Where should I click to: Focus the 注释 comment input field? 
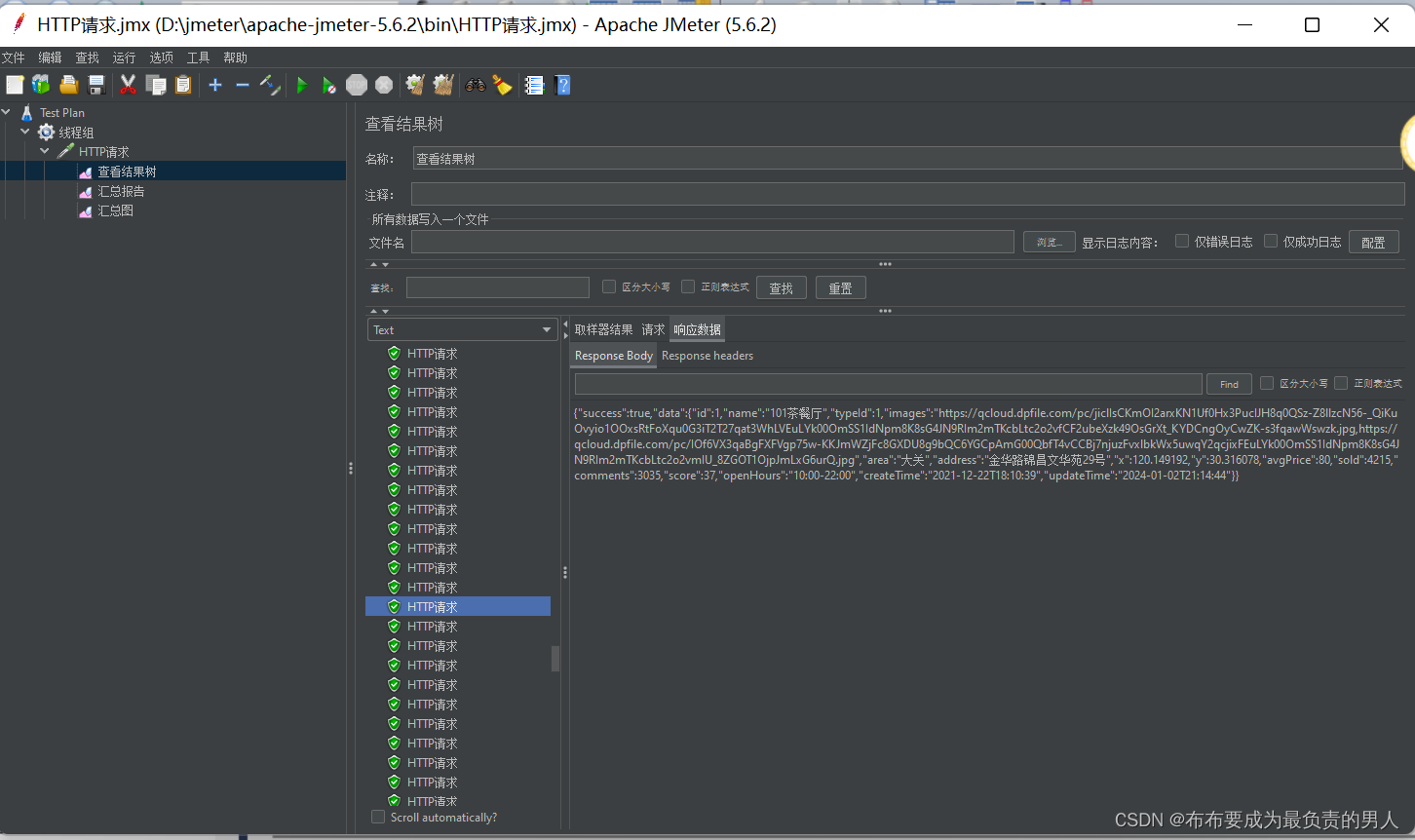coord(908,194)
